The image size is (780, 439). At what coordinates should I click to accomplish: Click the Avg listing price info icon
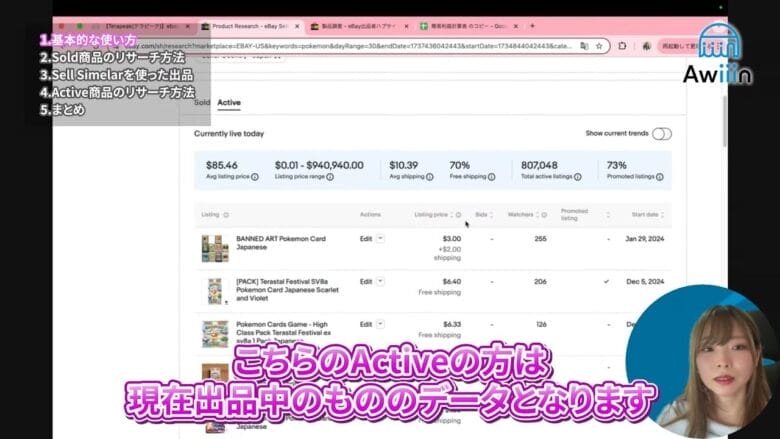point(254,177)
